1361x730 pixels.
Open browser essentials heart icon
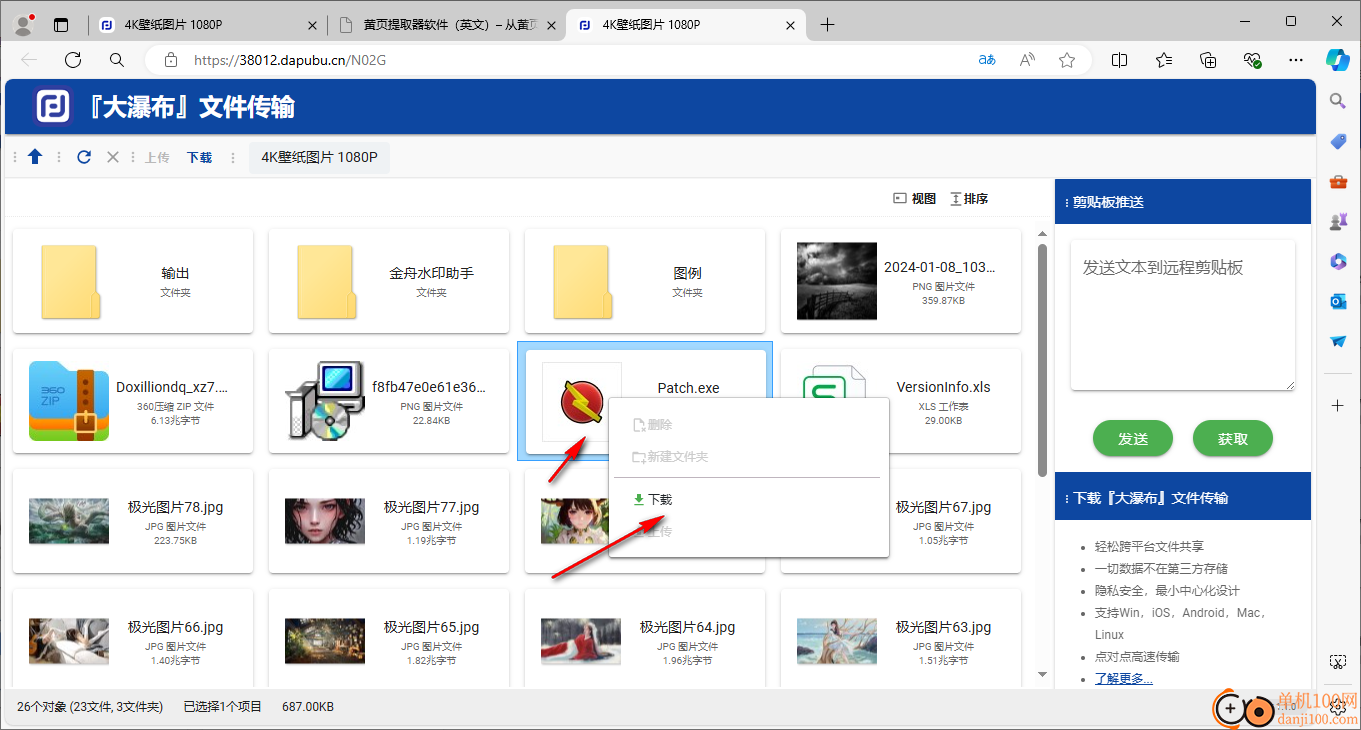[1252, 60]
